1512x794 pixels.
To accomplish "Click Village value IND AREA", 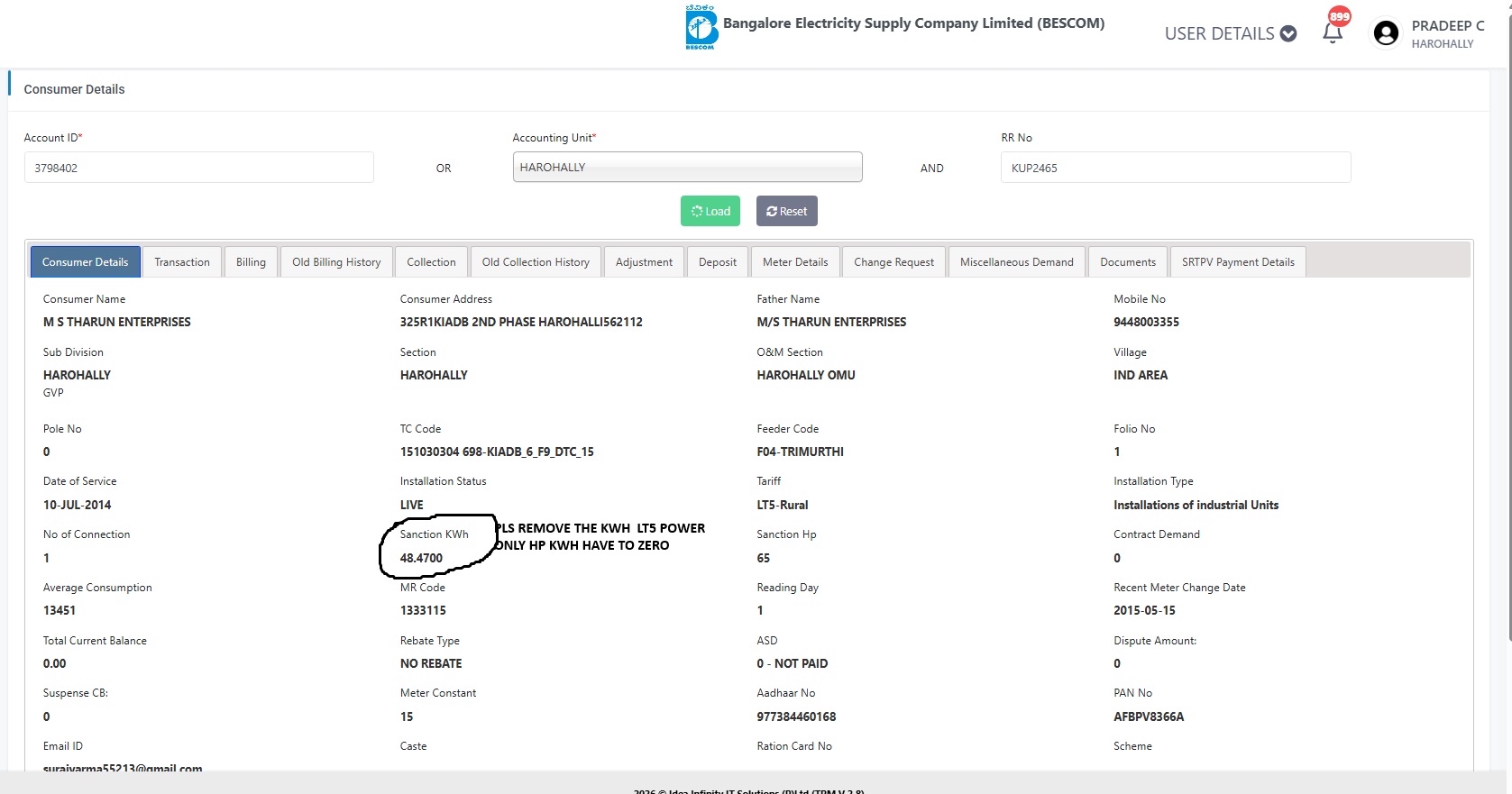I will click(1141, 375).
